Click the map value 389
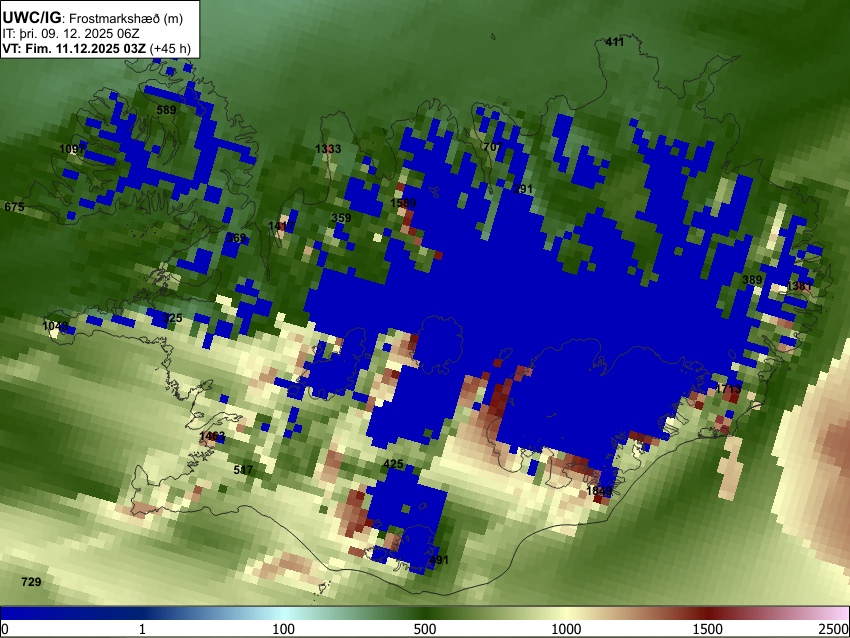Viewport: 850px width, 638px height. click(752, 280)
